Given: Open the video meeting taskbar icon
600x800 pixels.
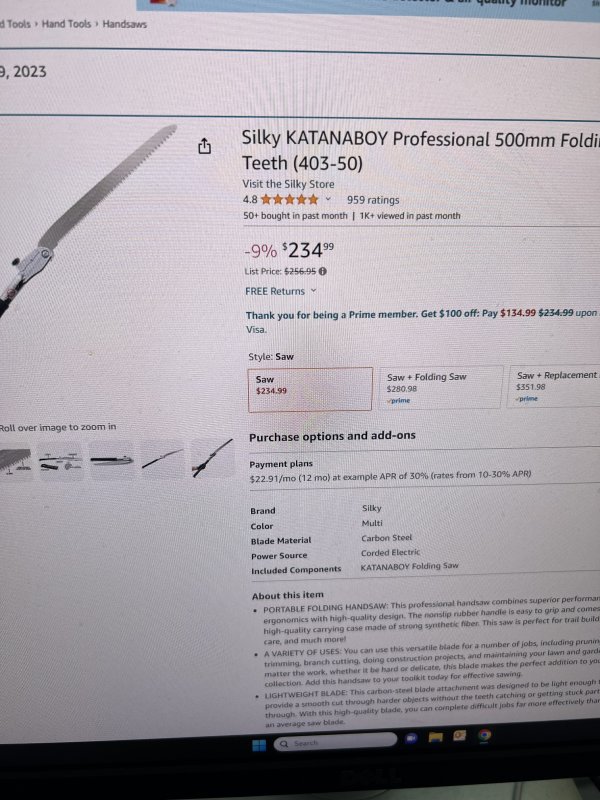Looking at the screenshot, I should pyautogui.click(x=411, y=738).
